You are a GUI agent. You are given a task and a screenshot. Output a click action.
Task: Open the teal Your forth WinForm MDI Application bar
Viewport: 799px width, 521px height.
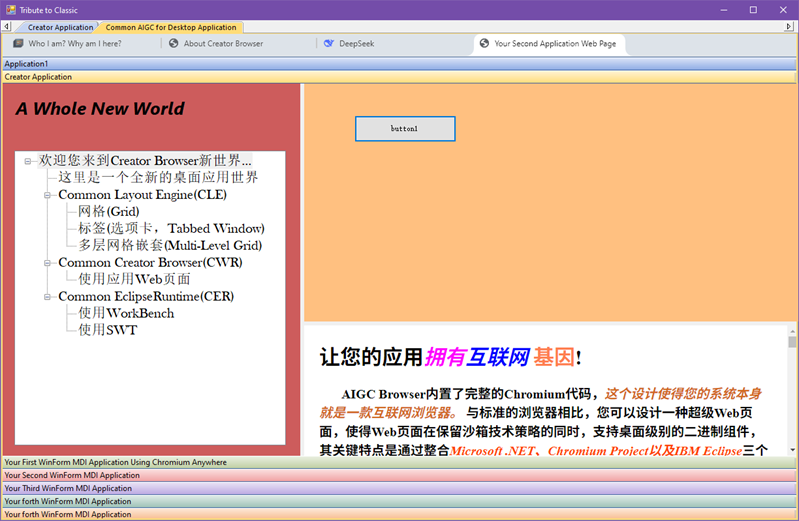pos(399,502)
